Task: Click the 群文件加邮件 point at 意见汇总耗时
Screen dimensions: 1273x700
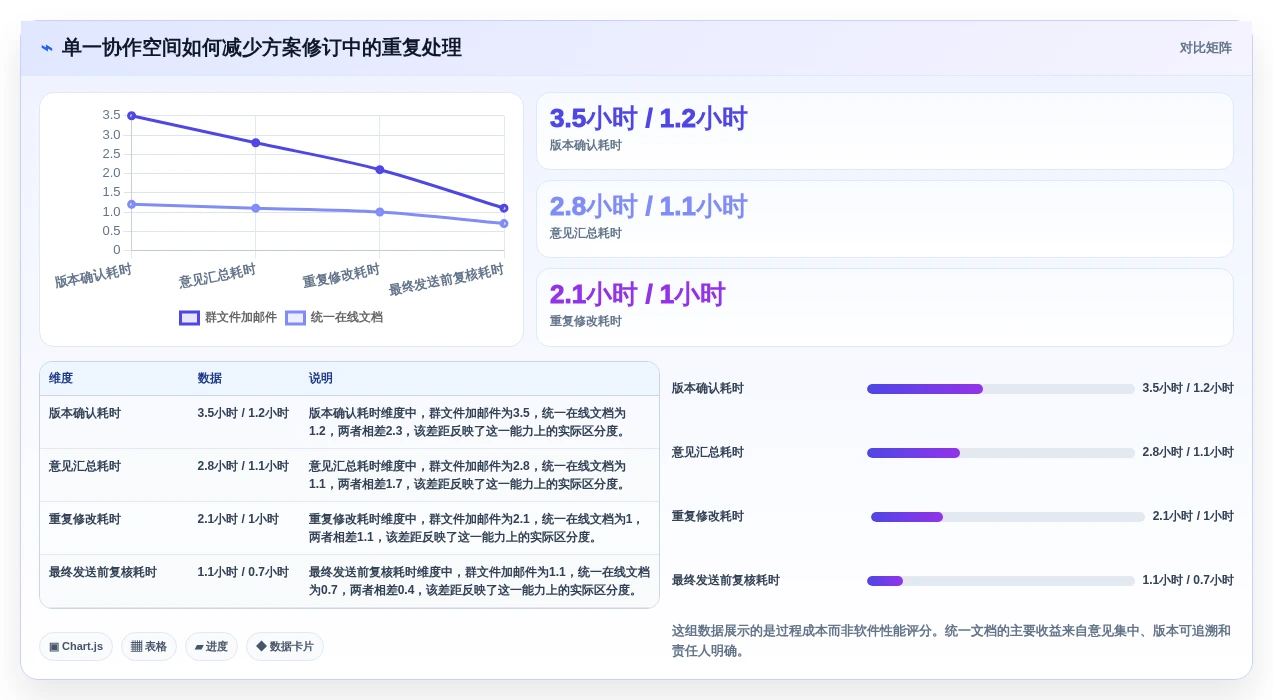Action: (x=255, y=143)
